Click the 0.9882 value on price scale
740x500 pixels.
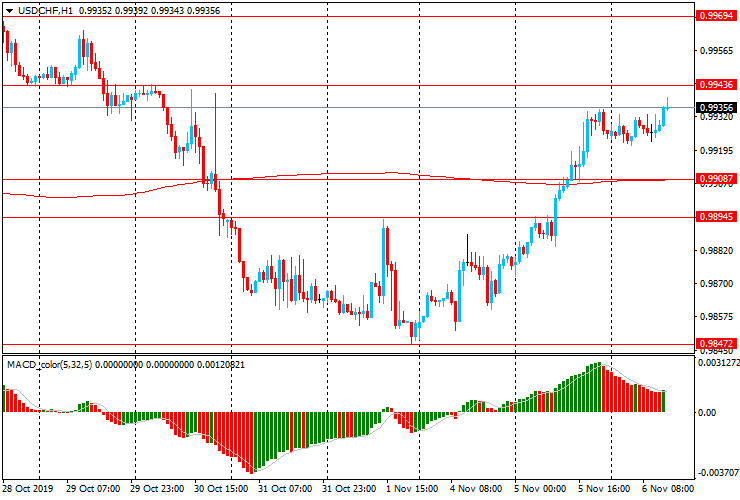(x=714, y=251)
